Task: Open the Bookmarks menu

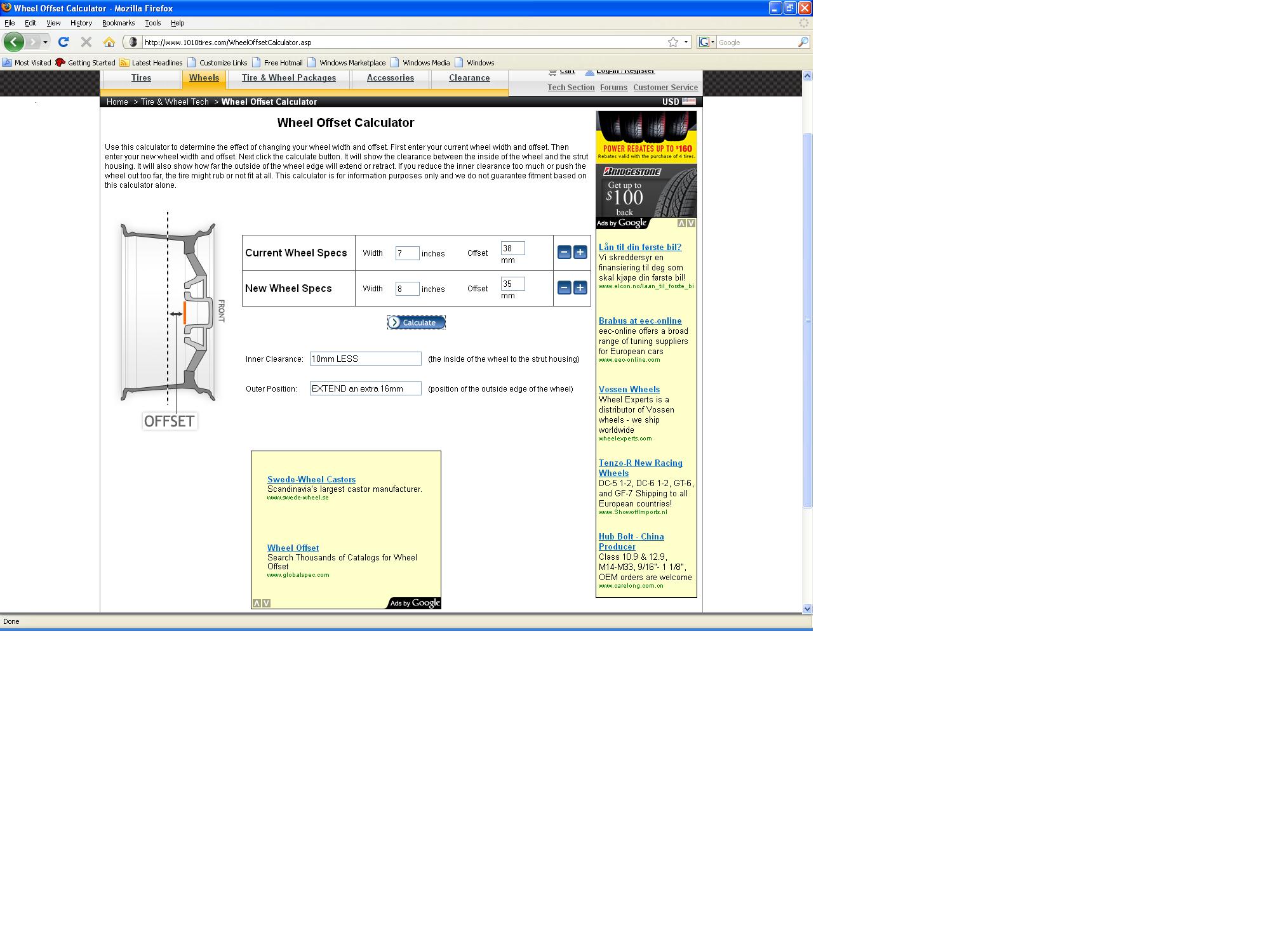Action: tap(118, 23)
